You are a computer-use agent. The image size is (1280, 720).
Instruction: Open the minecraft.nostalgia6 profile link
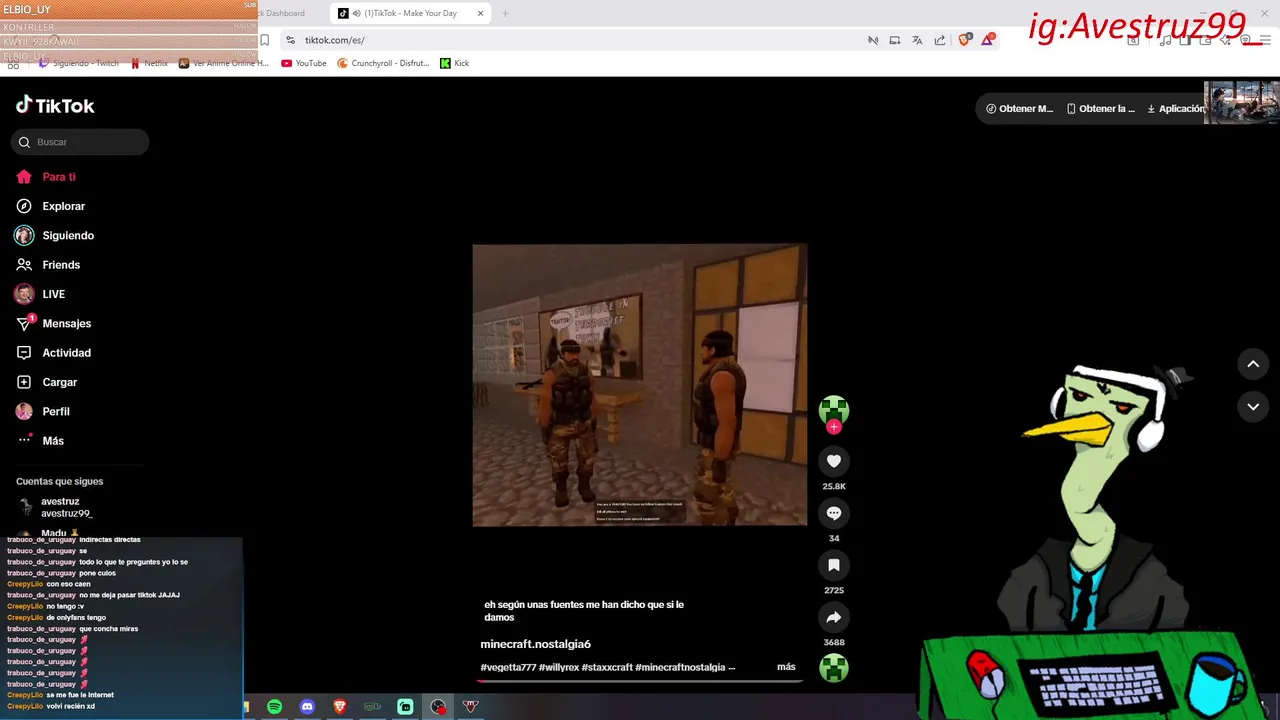coord(535,644)
